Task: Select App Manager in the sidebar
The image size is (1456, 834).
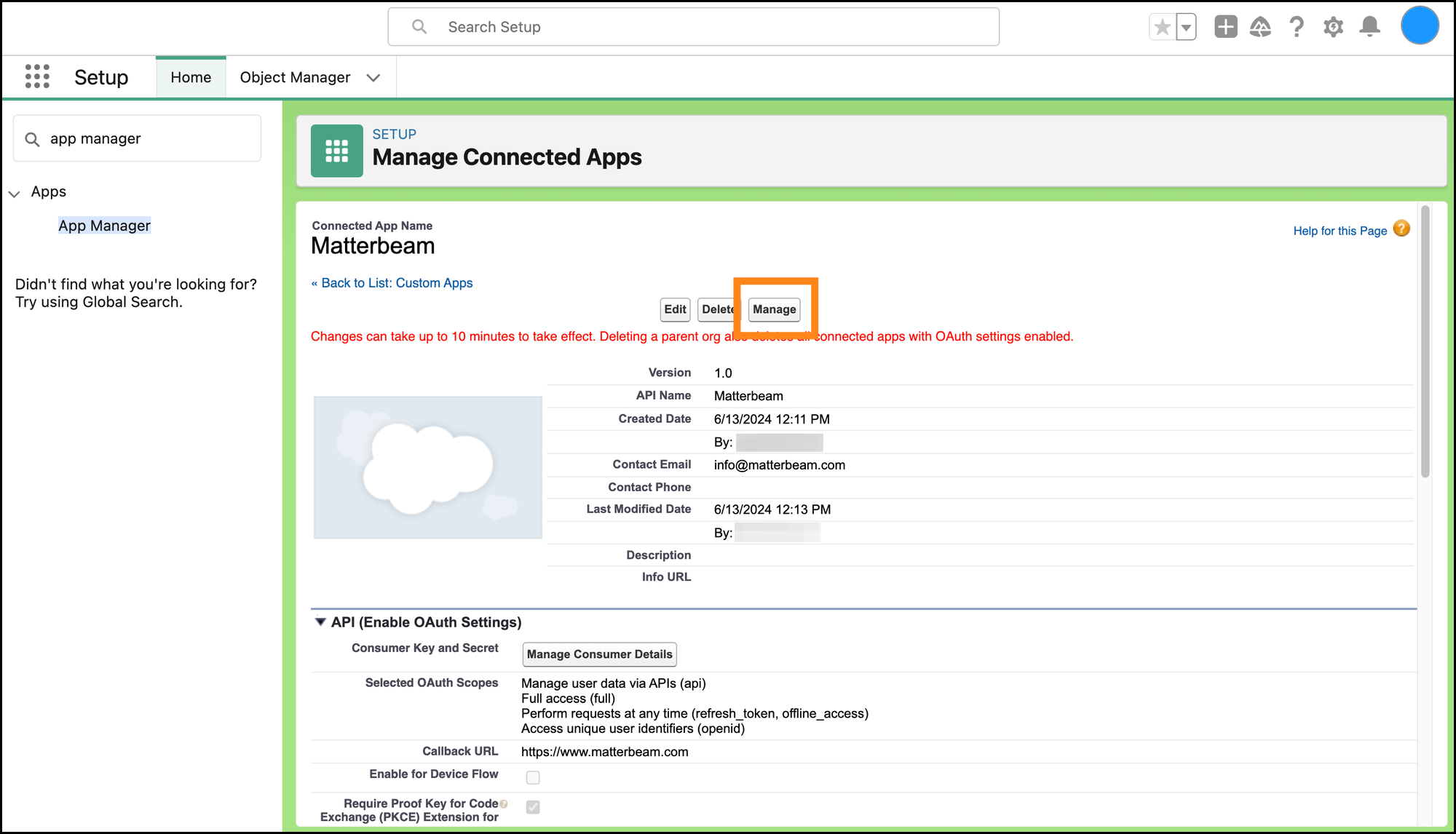Action: (104, 226)
